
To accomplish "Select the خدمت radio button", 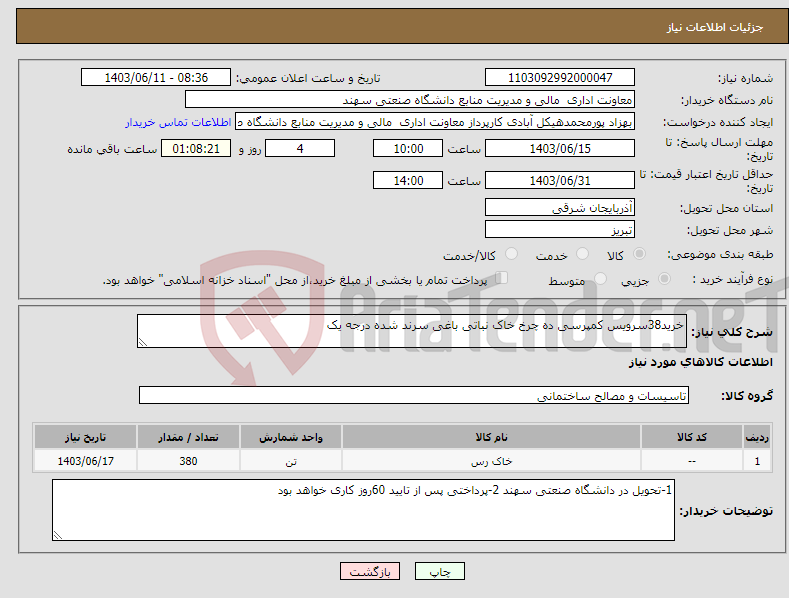I will pyautogui.click(x=582, y=254).
